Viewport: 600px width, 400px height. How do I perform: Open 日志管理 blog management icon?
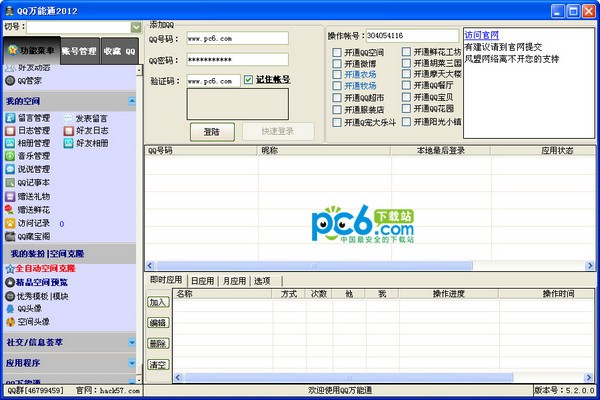pos(10,131)
